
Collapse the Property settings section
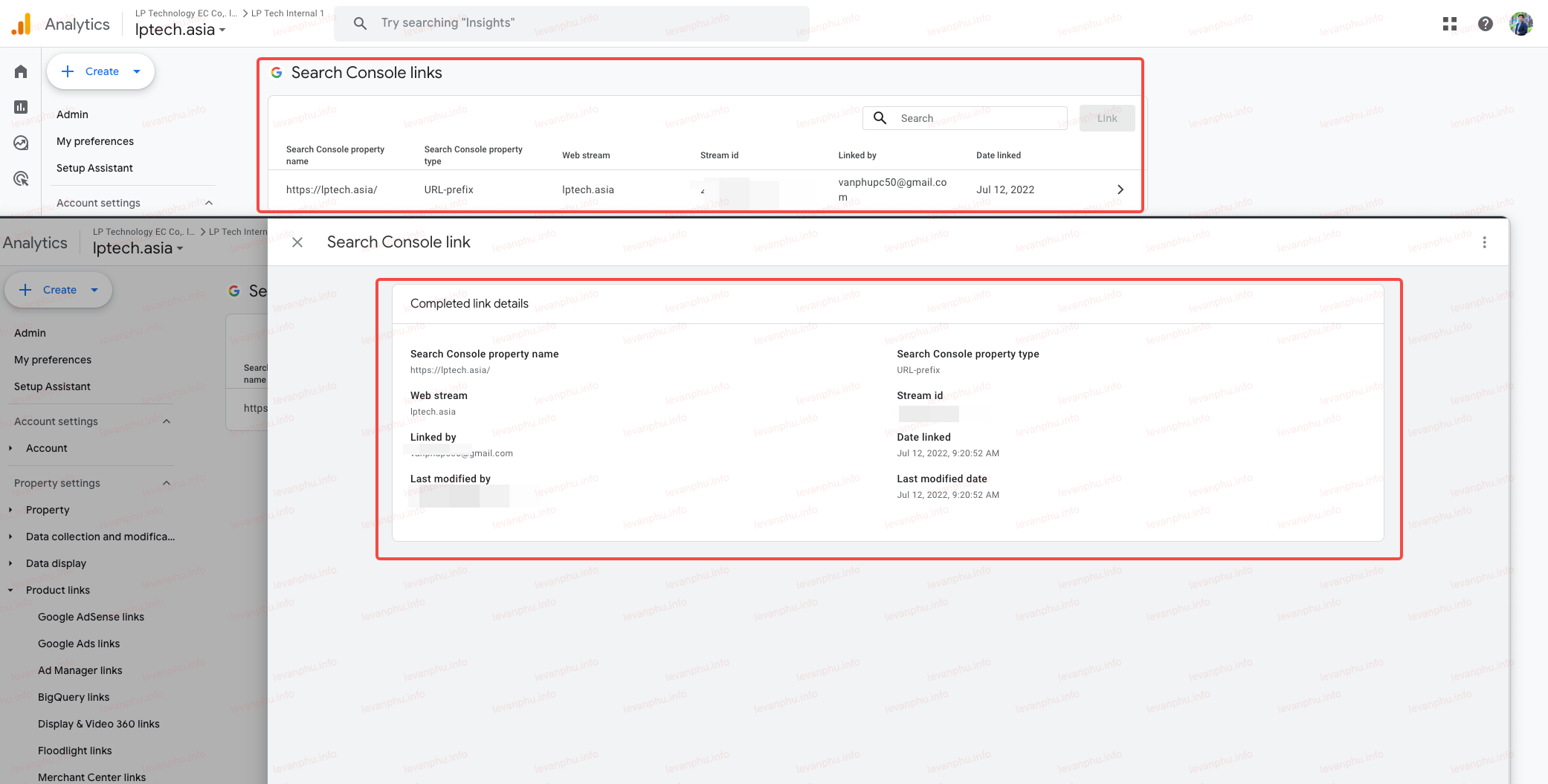click(x=167, y=483)
